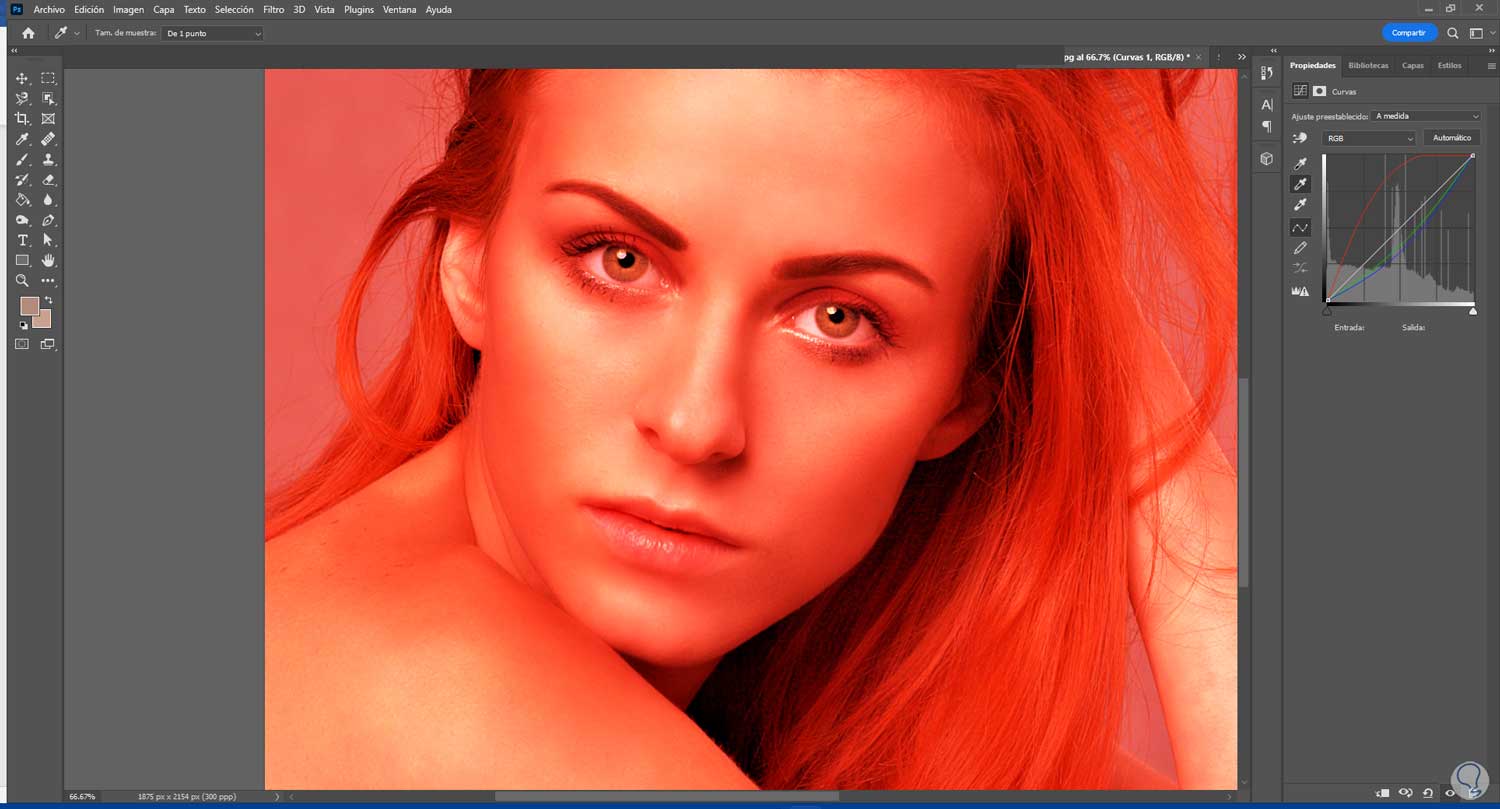Select the Clone Stamp tool
The height and width of the screenshot is (809, 1500).
(x=48, y=160)
